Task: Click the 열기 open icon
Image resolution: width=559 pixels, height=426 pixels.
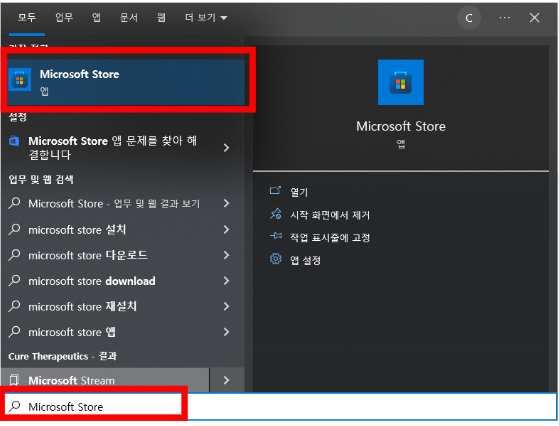Action: pyautogui.click(x=275, y=191)
